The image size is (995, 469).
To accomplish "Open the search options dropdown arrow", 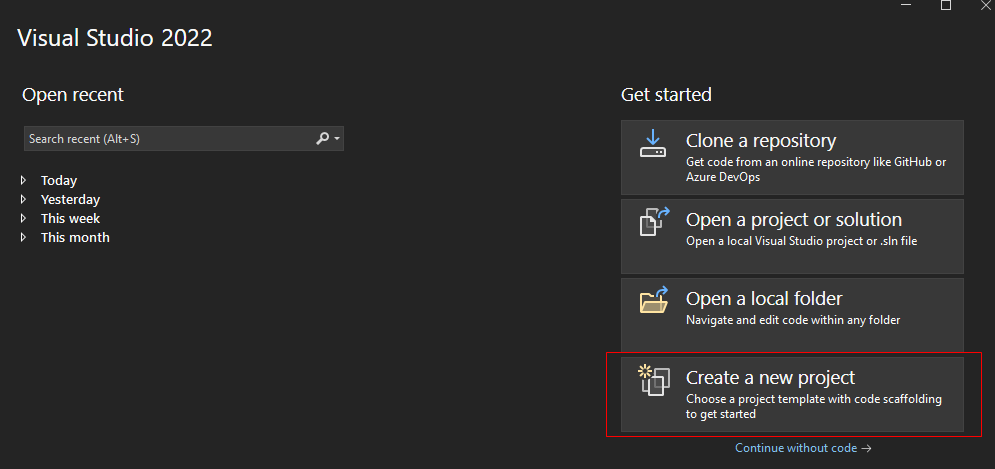I will 337,138.
